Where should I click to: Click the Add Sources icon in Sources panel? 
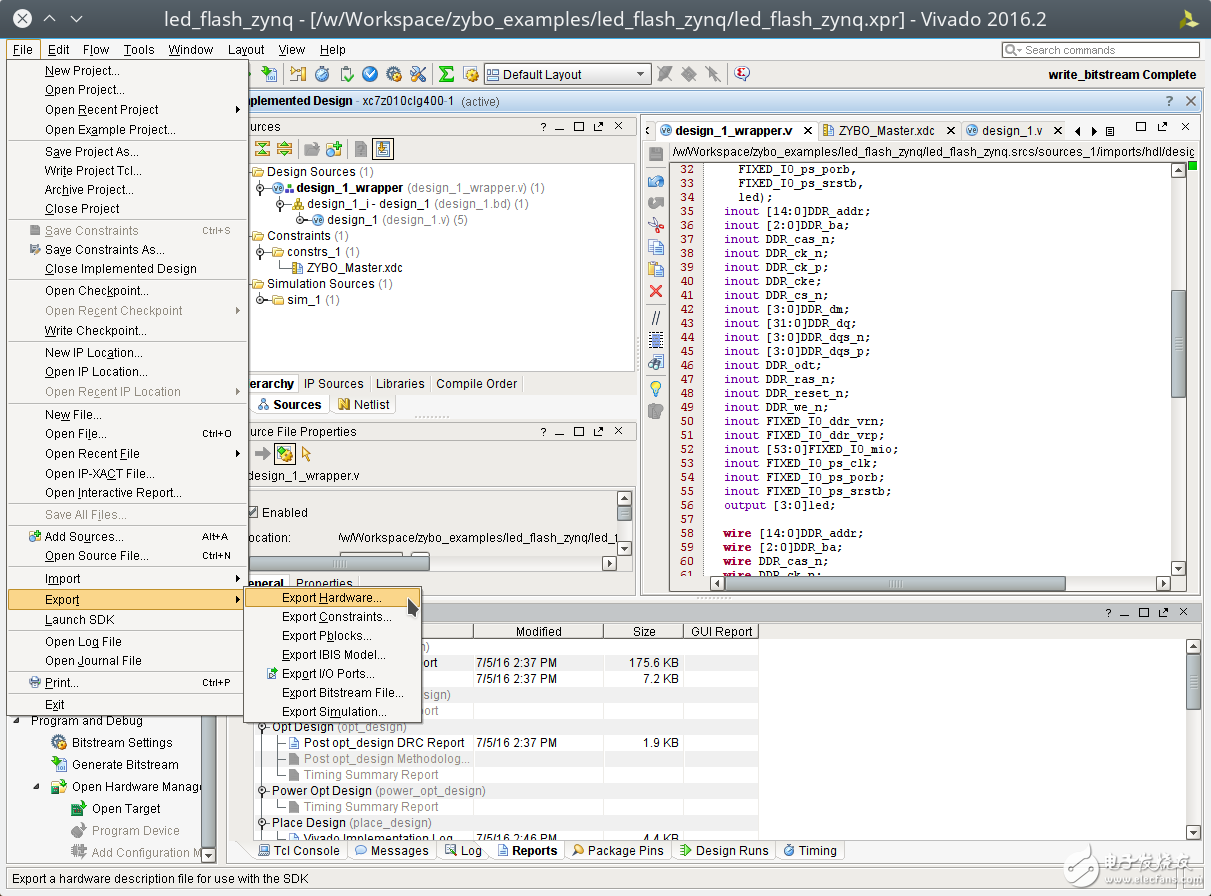[x=334, y=149]
